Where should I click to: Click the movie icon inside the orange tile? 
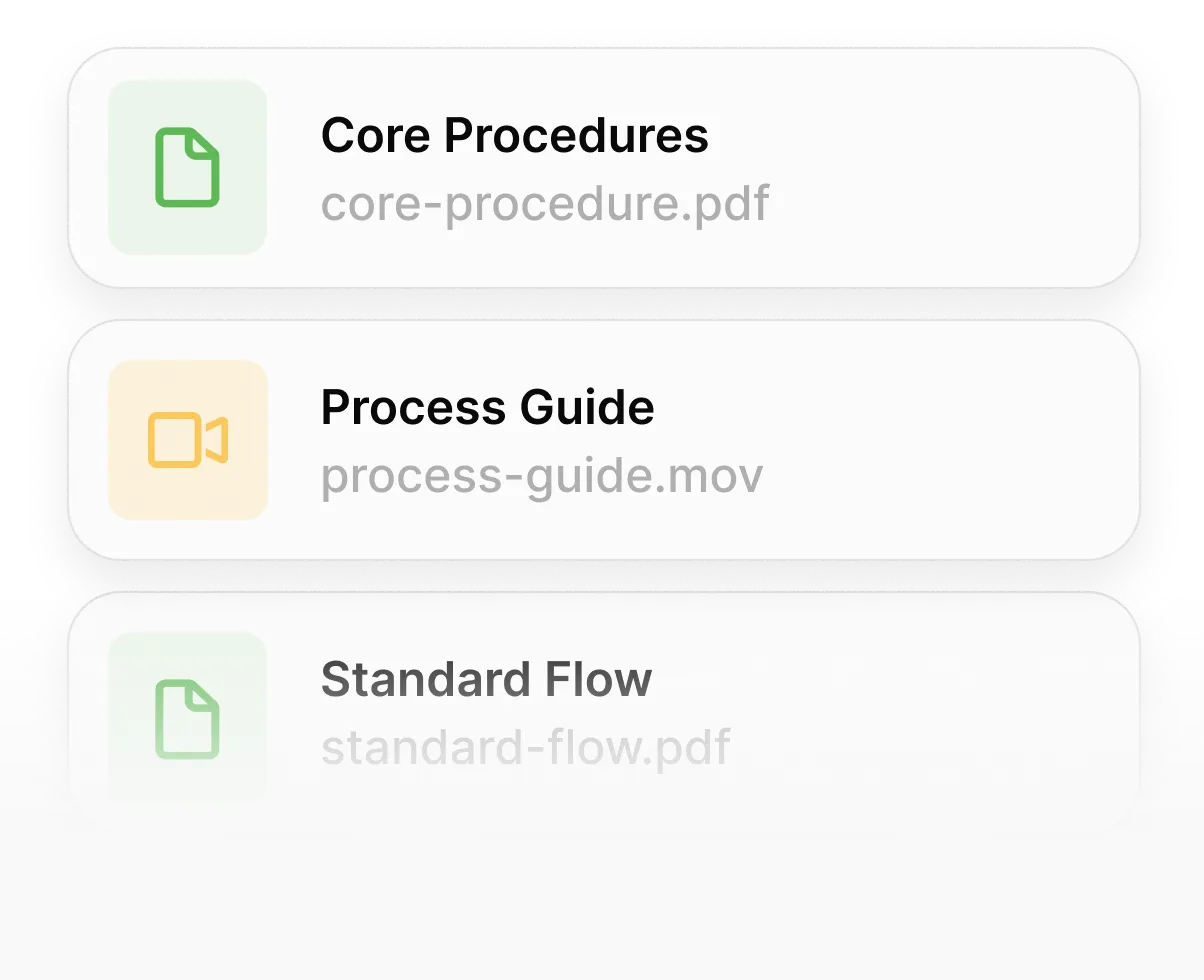coord(187,440)
